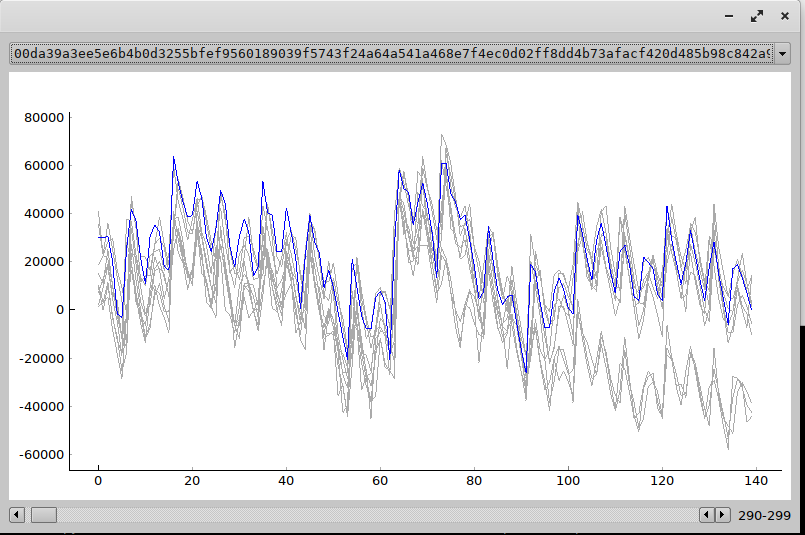Step back with the small left arrow button near 290-299
The height and width of the screenshot is (535, 805).
(707, 514)
